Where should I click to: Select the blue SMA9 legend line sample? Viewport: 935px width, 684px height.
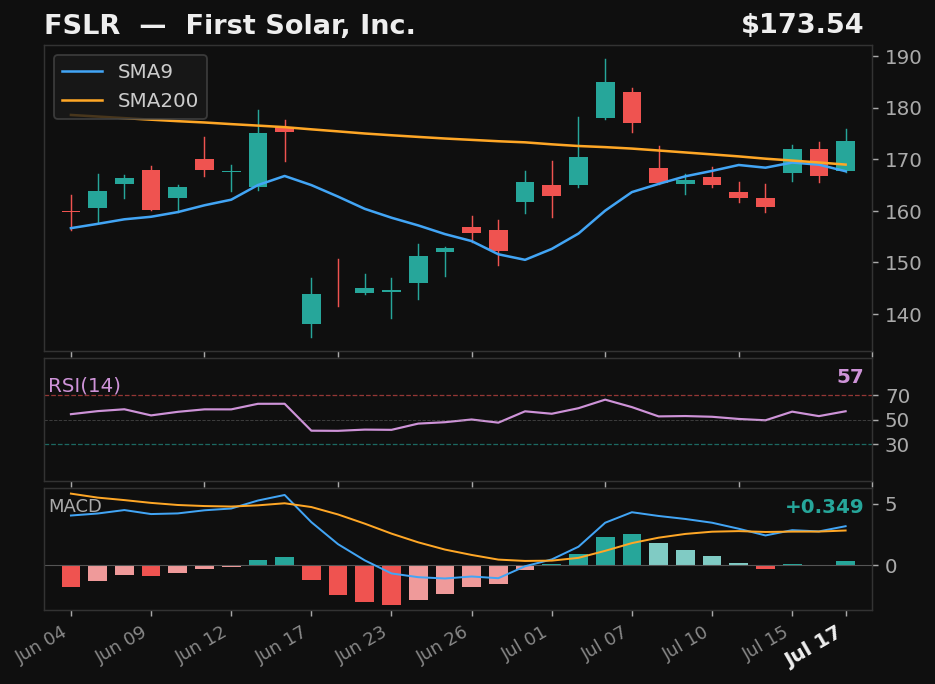point(83,72)
